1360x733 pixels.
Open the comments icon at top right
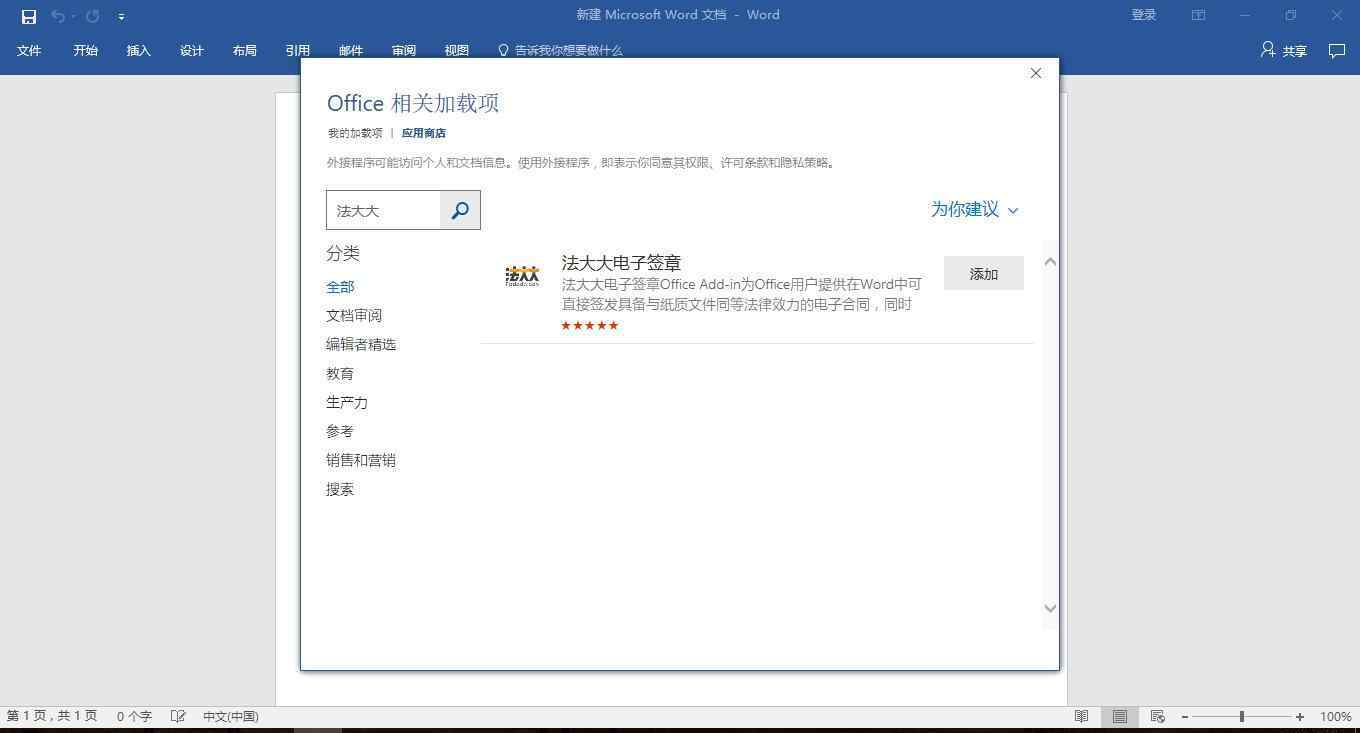[x=1336, y=50]
